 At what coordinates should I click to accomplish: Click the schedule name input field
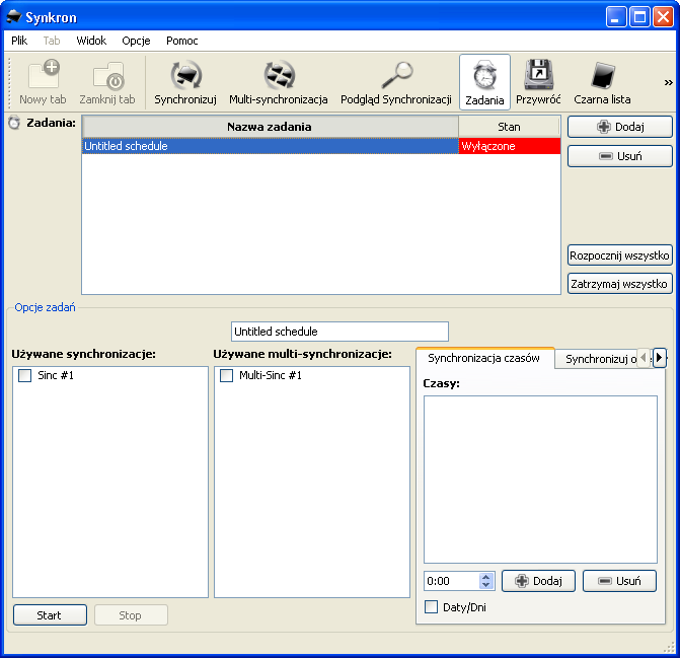tap(340, 332)
